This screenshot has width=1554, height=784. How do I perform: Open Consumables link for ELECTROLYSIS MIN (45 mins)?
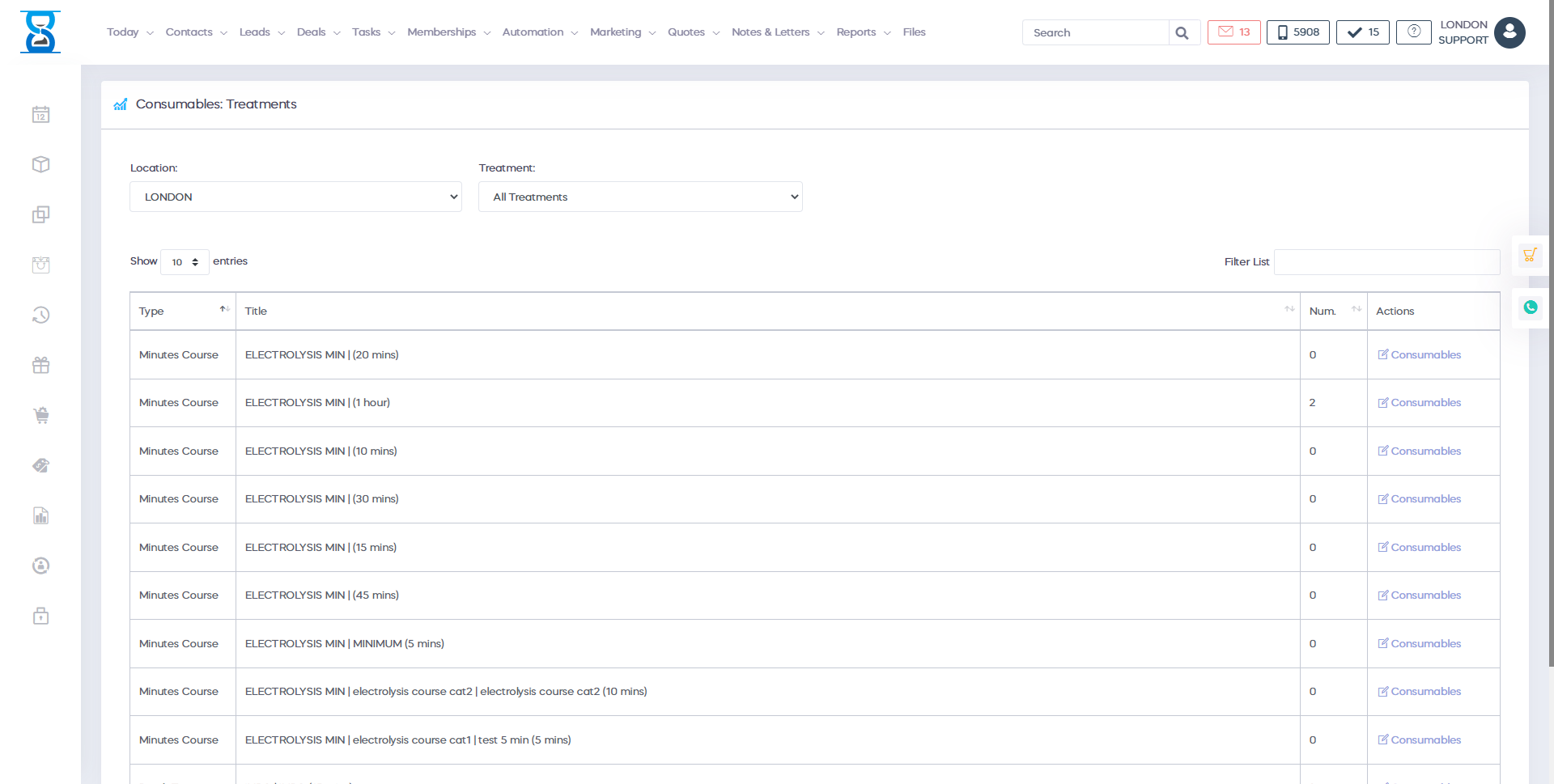tap(1424, 595)
